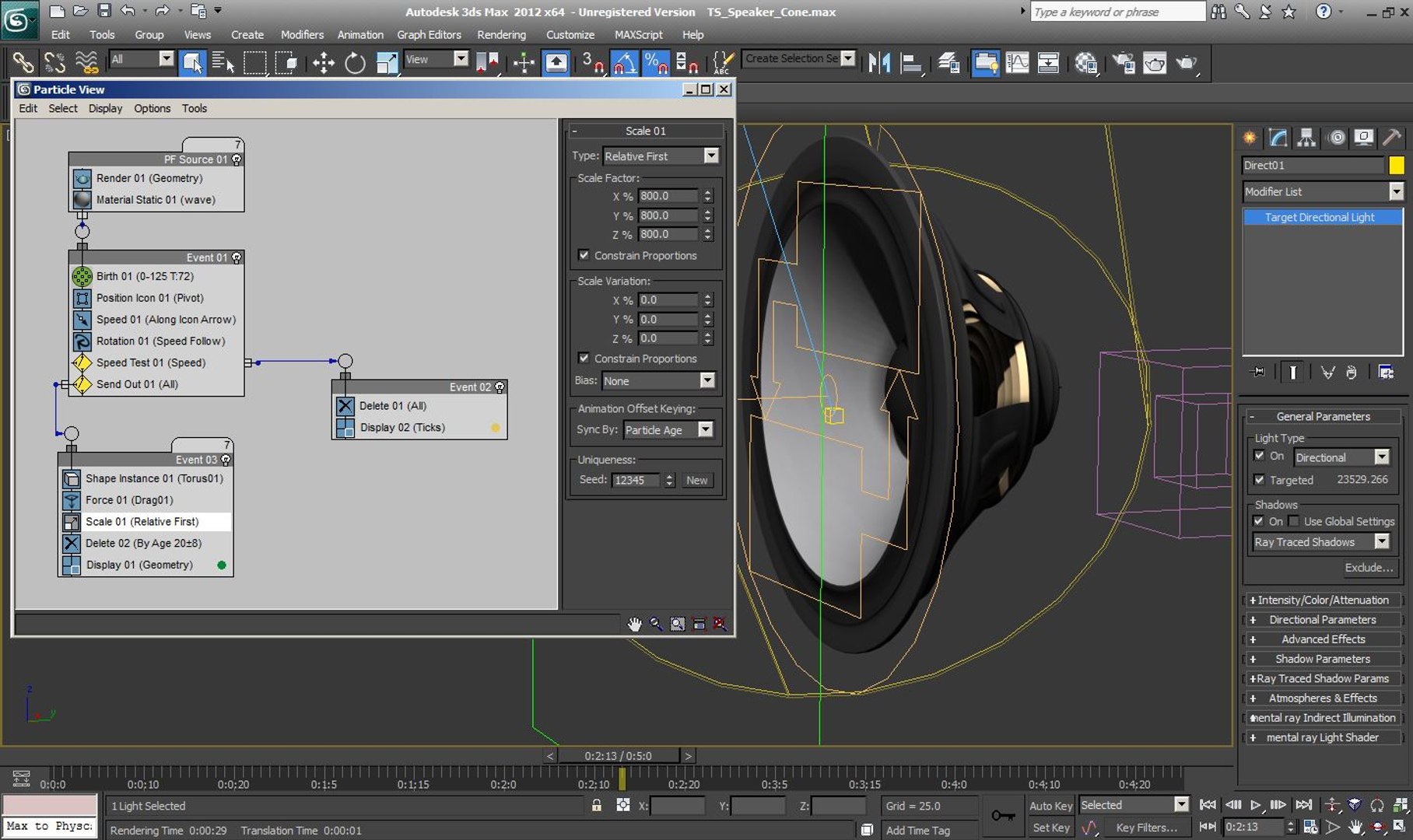The image size is (1413, 840).
Task: Open the Bias None dropdown
Action: [x=658, y=380]
